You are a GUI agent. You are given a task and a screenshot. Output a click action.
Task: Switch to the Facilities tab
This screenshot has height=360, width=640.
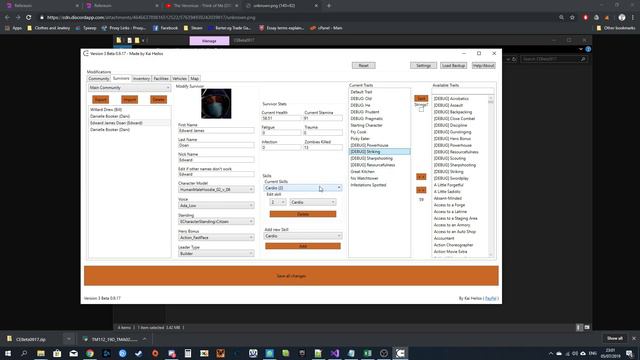point(161,78)
